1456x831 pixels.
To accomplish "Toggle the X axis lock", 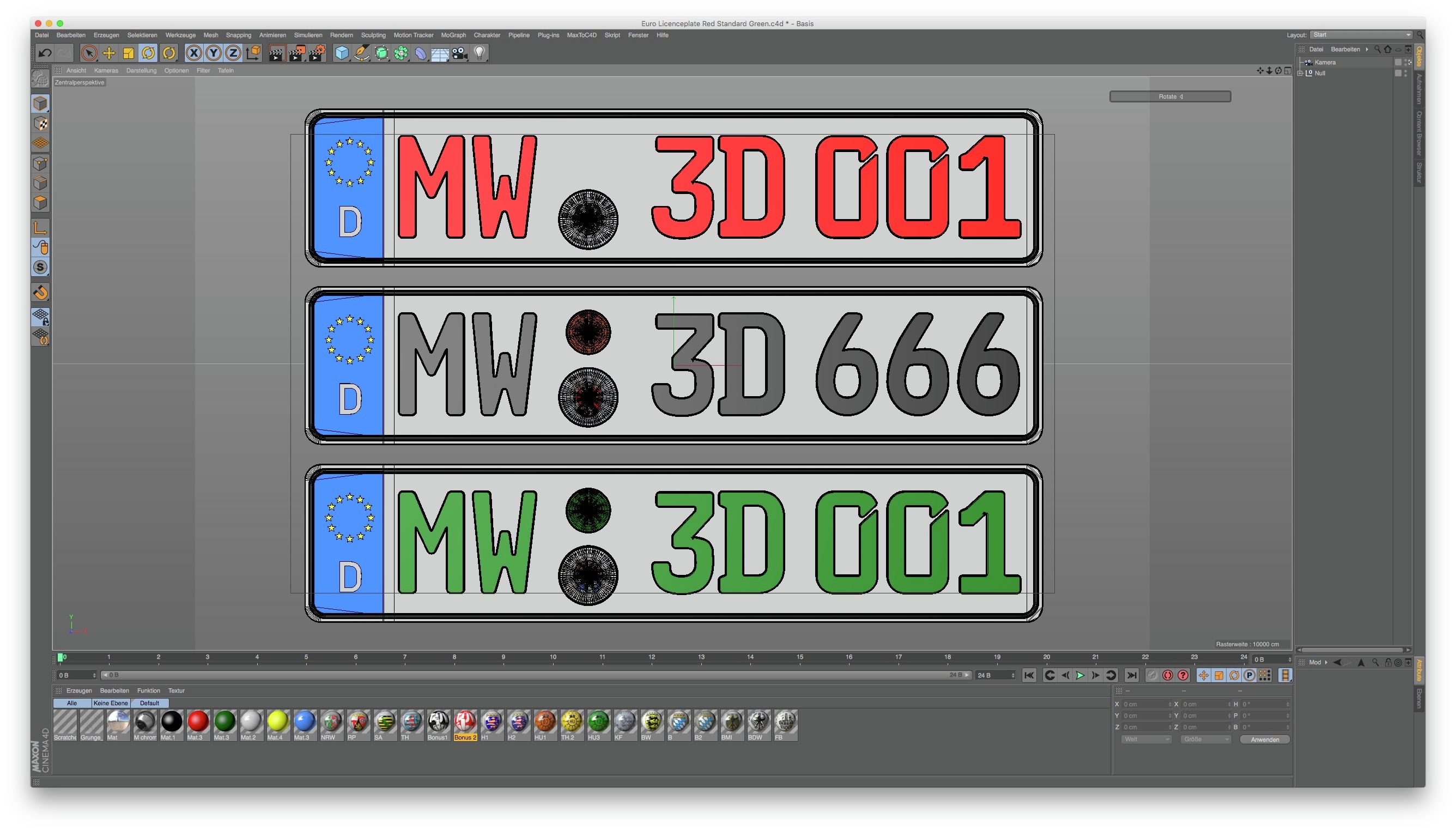I will 194,53.
